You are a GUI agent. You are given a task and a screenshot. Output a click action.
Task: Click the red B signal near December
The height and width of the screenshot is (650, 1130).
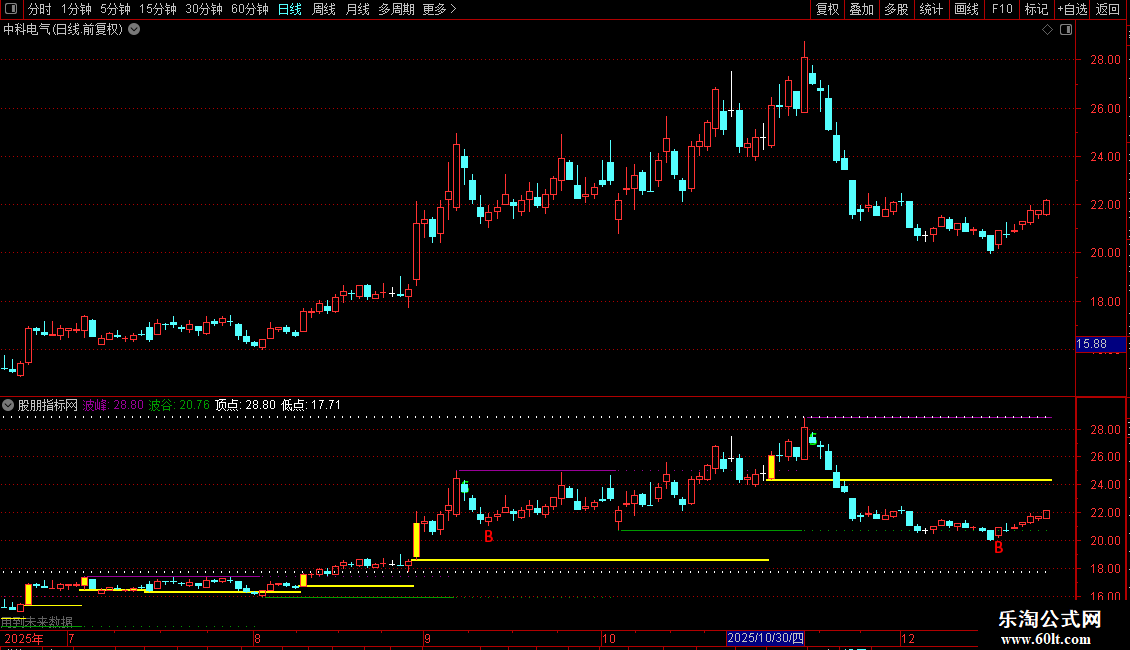[998, 548]
